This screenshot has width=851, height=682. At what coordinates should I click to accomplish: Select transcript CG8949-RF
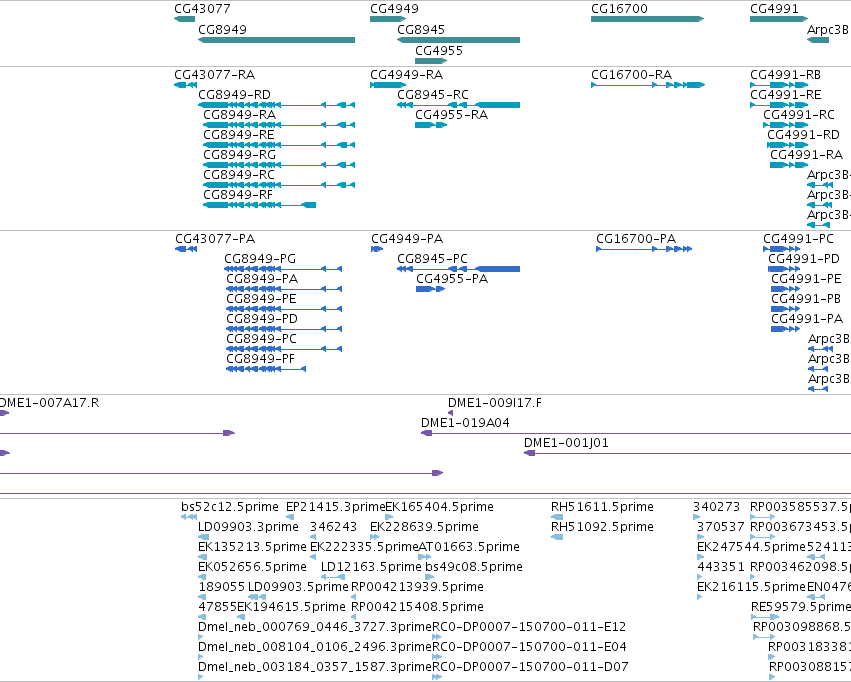pos(259,205)
